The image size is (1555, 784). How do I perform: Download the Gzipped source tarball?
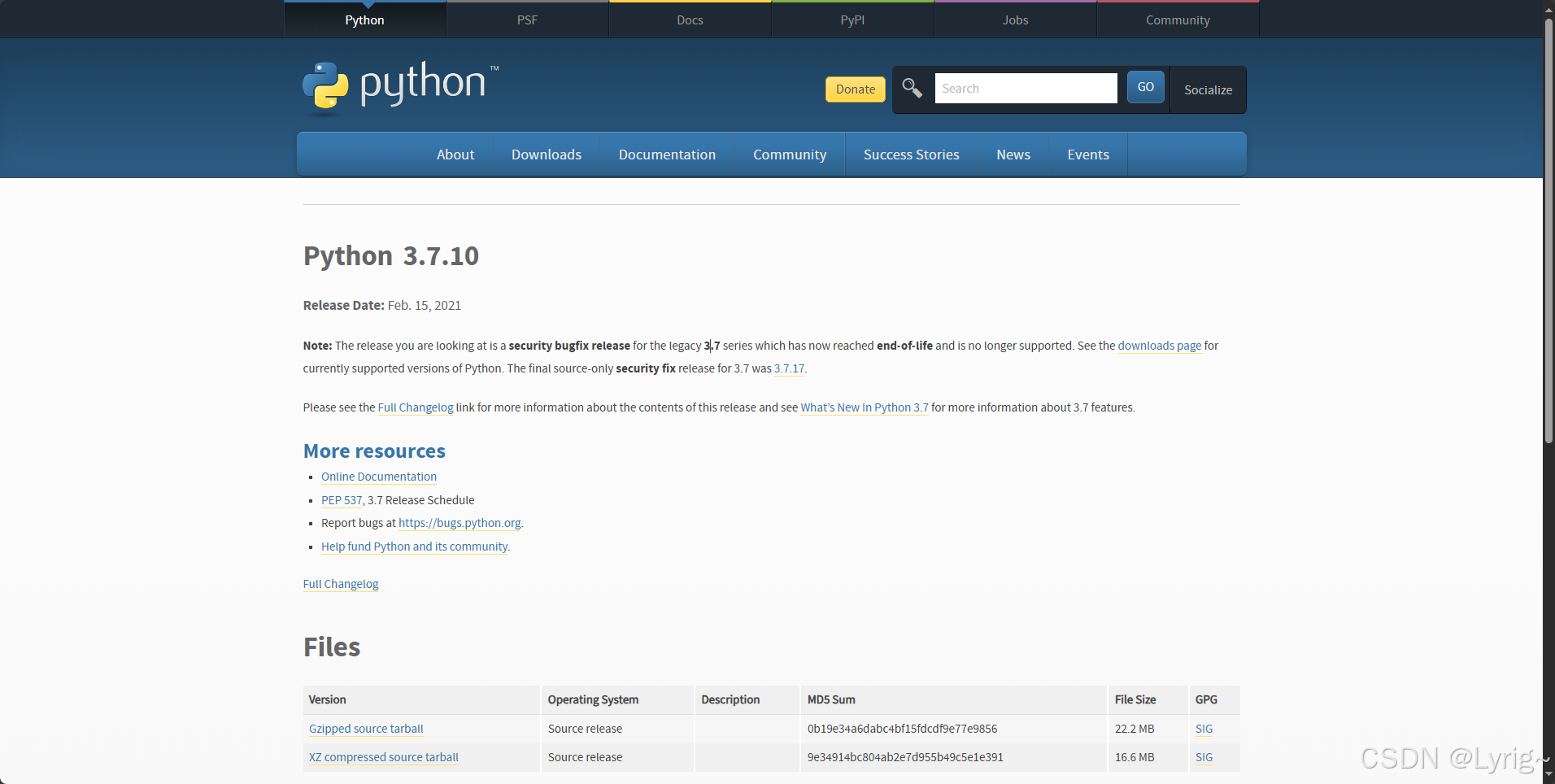pos(366,729)
